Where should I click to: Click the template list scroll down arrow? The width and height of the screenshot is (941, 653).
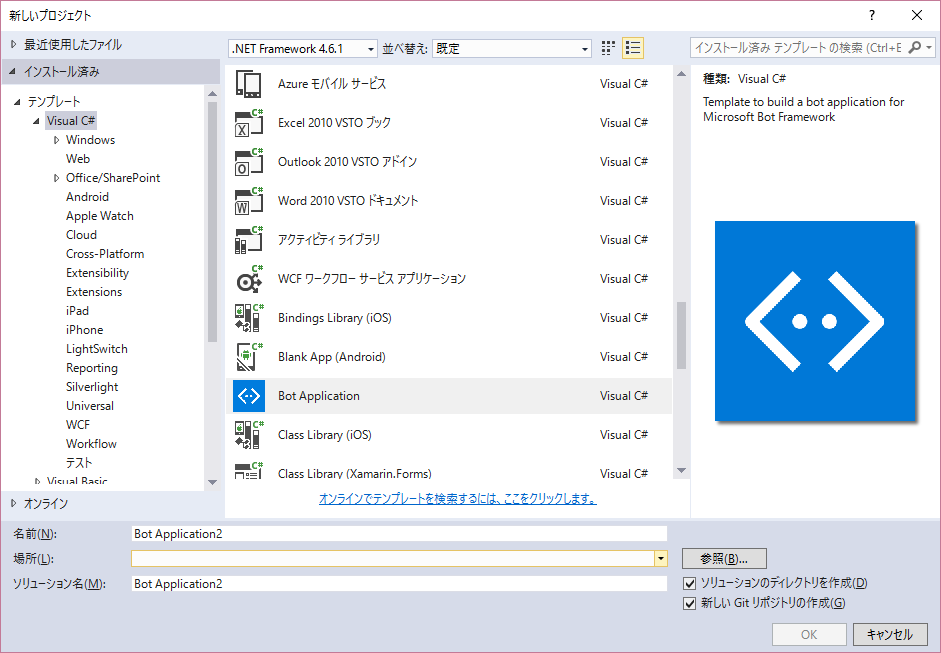681,471
